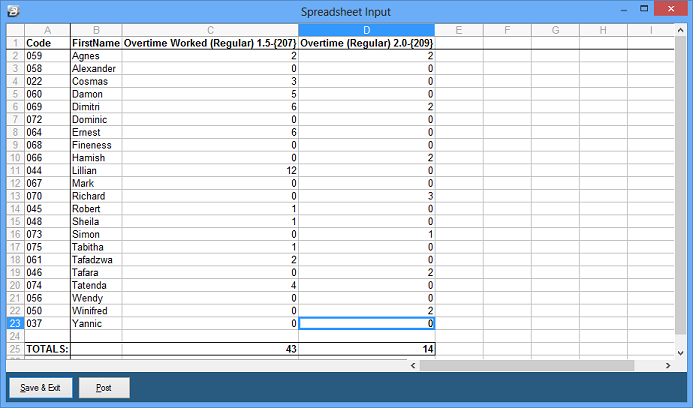Select the Sheila name cell
Image resolution: width=693 pixels, height=408 pixels.
pos(96,221)
